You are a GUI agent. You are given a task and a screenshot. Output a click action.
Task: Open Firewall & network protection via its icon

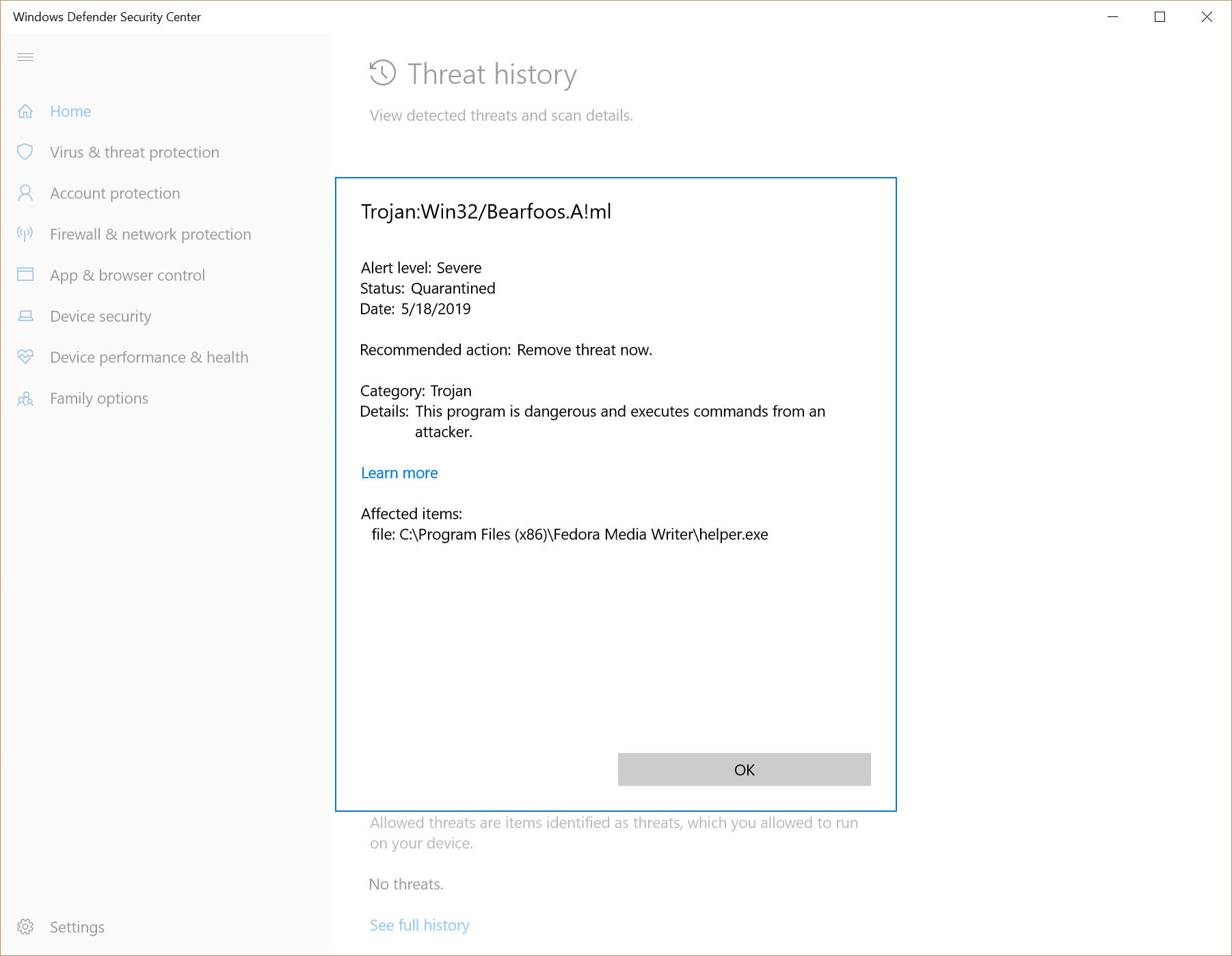click(25, 234)
